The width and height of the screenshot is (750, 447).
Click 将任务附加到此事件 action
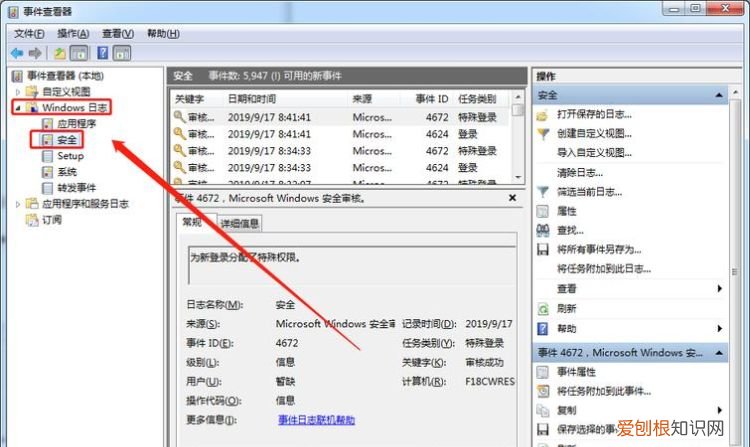tap(604, 392)
